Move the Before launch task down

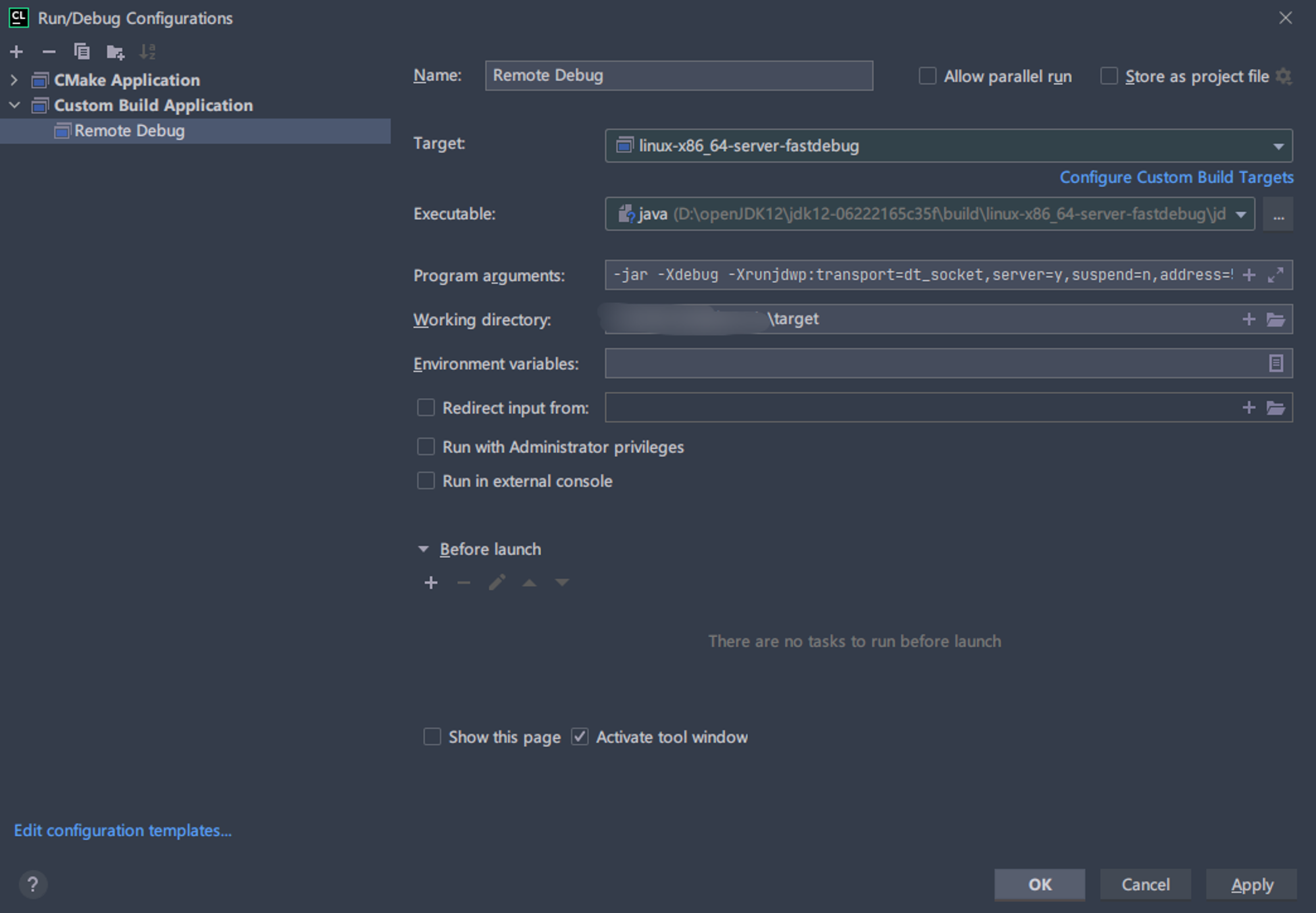(x=562, y=583)
